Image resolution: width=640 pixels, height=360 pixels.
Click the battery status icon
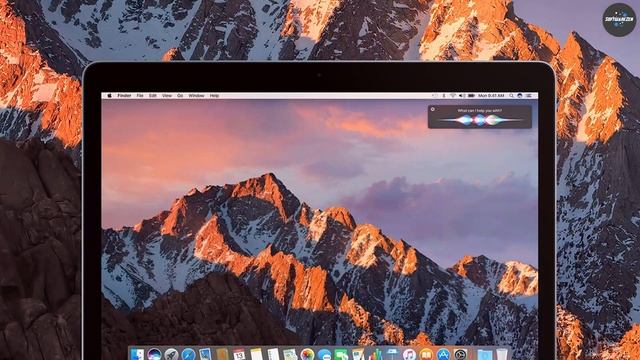pyautogui.click(x=471, y=96)
